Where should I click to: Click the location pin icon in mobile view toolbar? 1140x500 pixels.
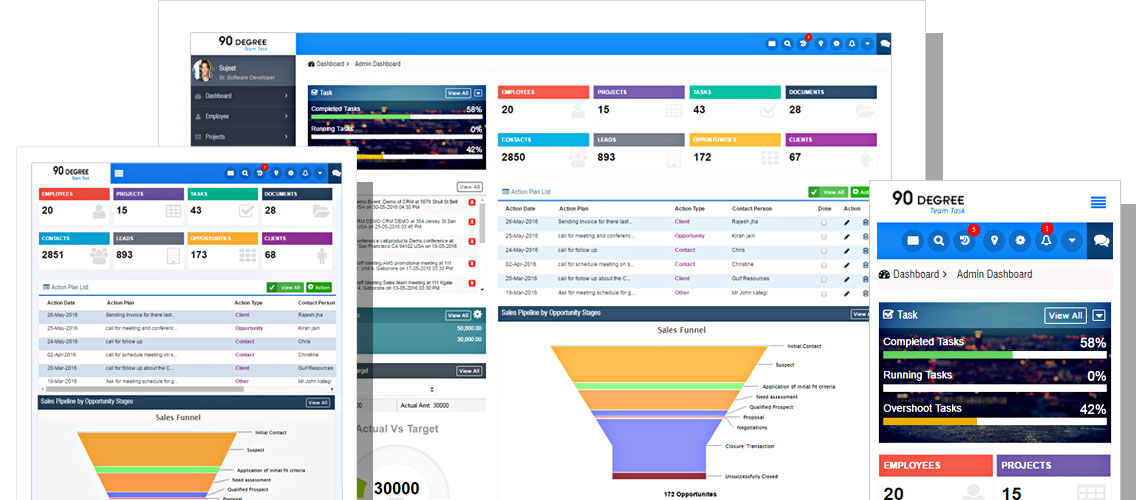pos(993,240)
